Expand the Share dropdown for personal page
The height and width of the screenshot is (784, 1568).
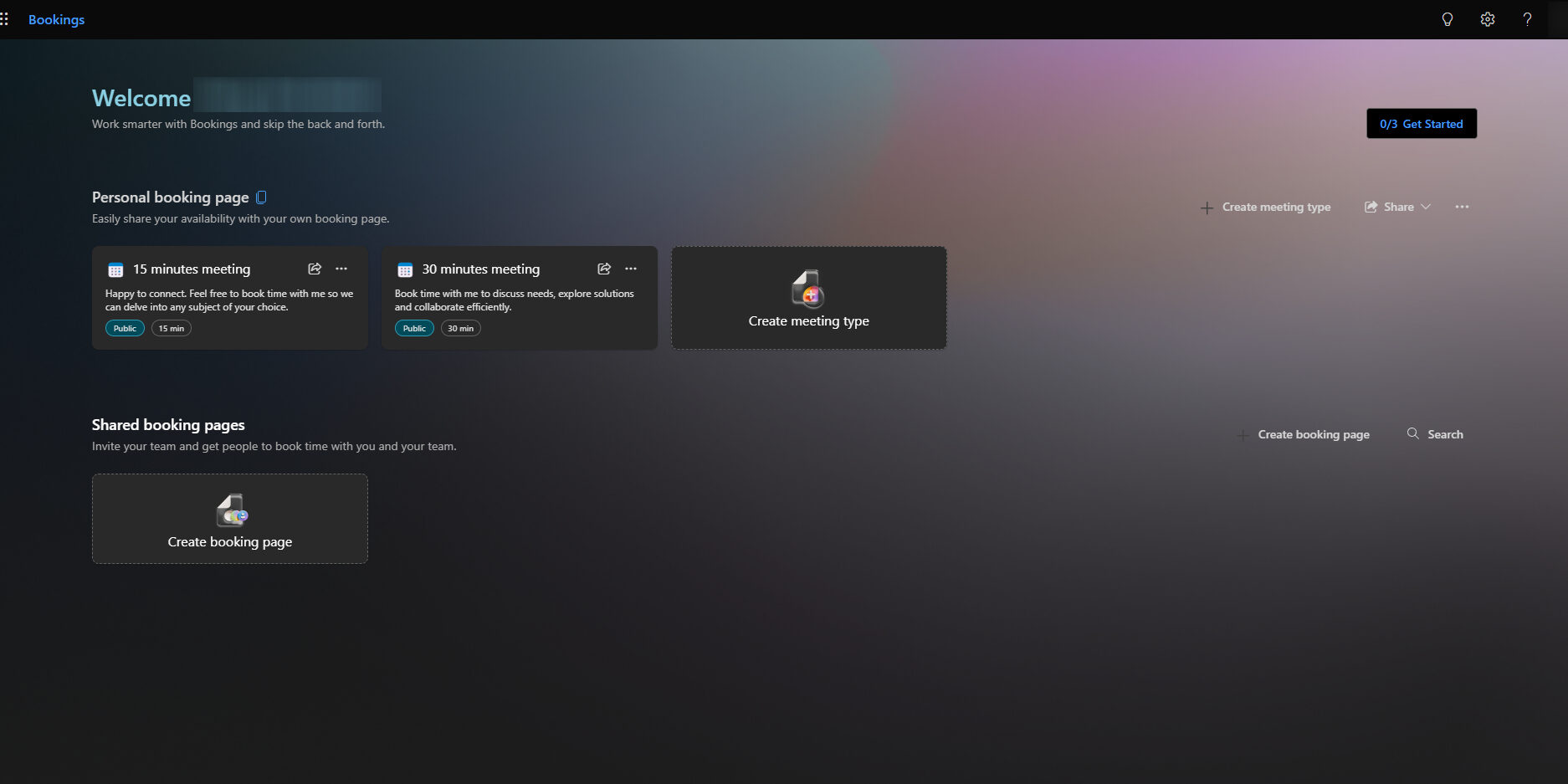click(x=1398, y=207)
